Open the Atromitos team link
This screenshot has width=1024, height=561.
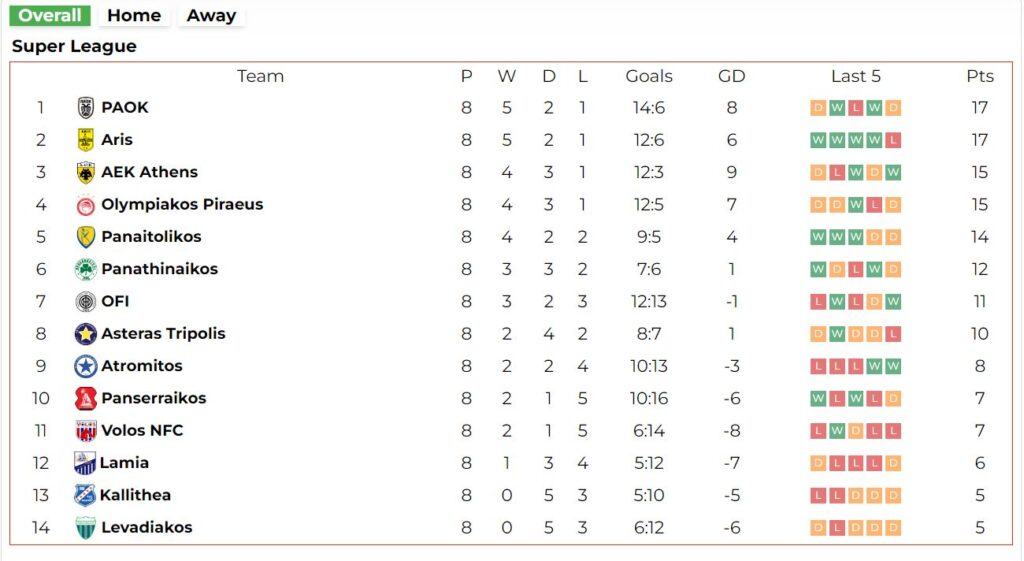click(142, 366)
